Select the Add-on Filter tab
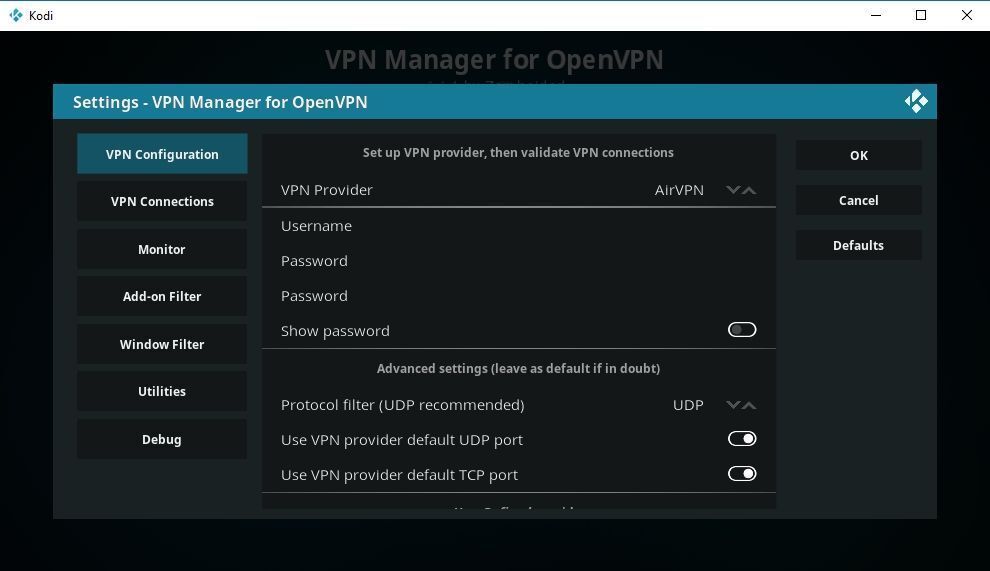The width and height of the screenshot is (990, 571). point(162,296)
